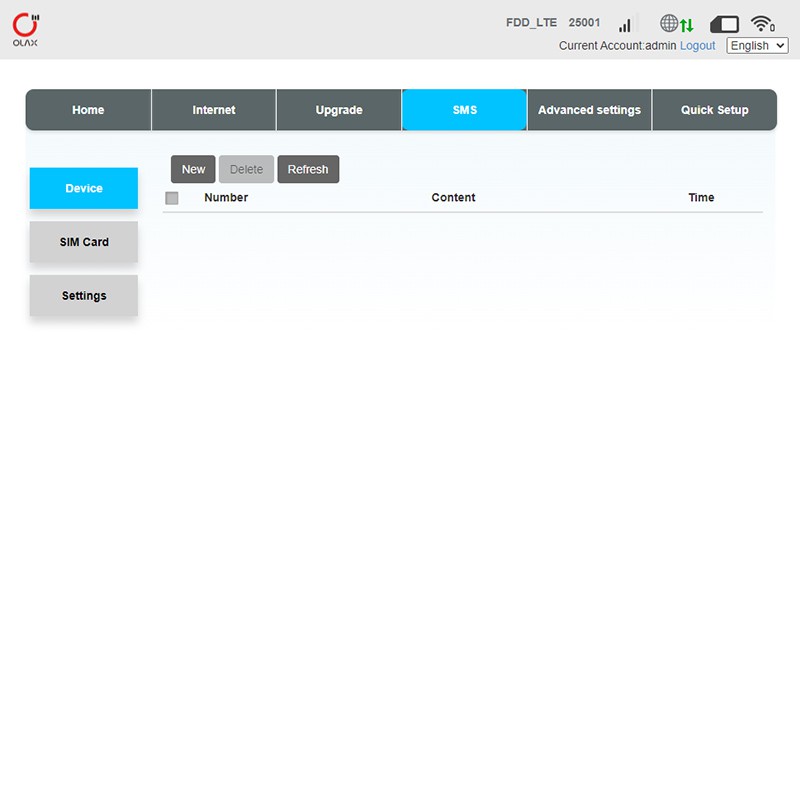
Task: Switch to the Internet tab
Action: point(214,110)
